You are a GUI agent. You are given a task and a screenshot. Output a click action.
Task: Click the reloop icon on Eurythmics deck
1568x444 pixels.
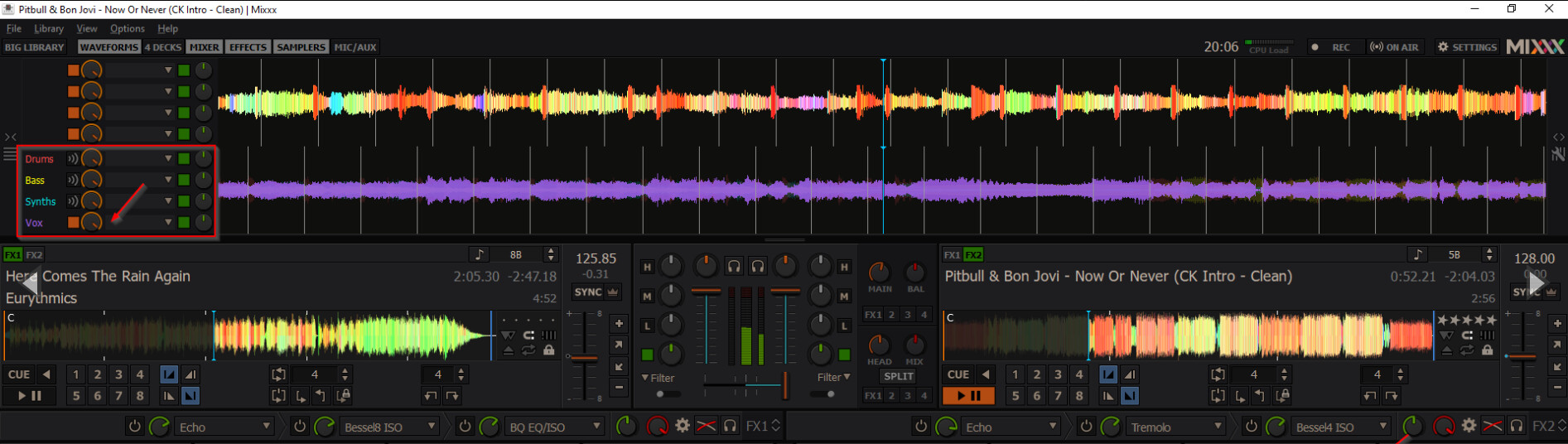[x=278, y=396]
